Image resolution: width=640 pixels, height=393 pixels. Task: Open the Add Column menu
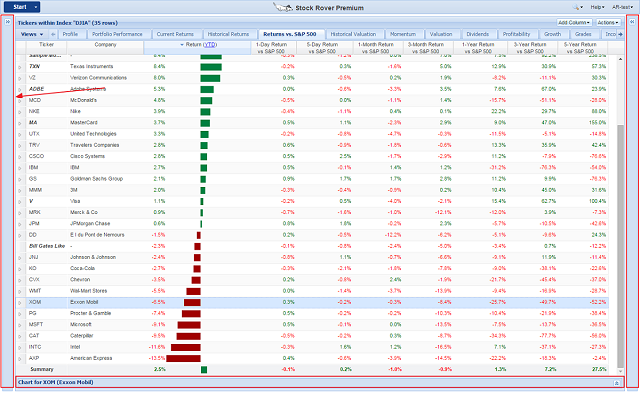click(574, 23)
